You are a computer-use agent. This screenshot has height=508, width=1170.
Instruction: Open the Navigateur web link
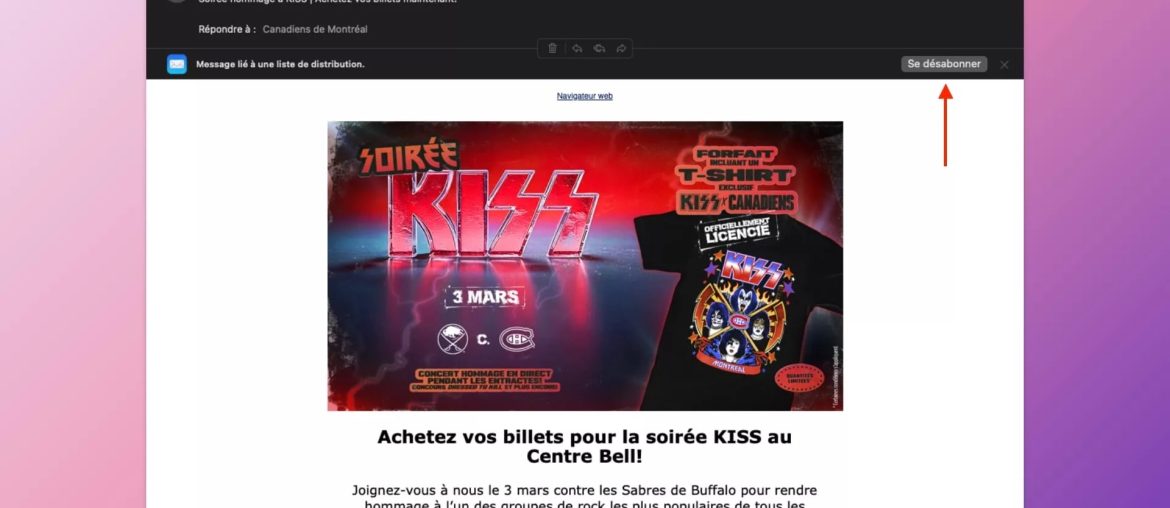(x=584, y=96)
